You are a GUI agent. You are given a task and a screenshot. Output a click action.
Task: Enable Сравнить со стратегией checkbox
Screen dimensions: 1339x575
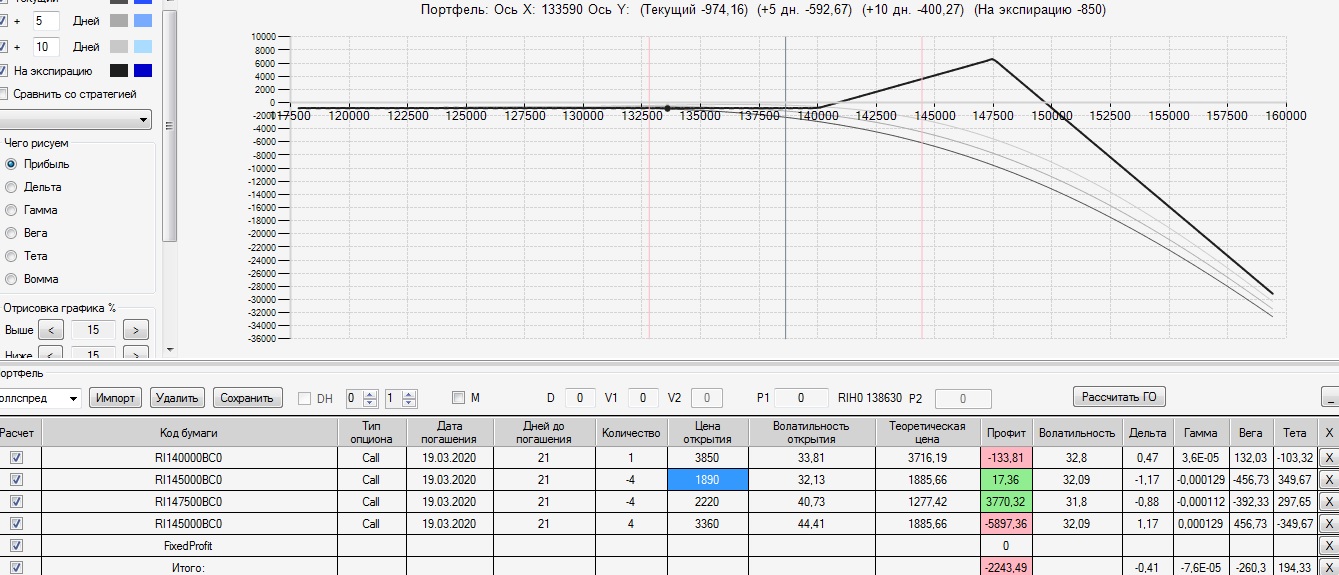point(4,94)
